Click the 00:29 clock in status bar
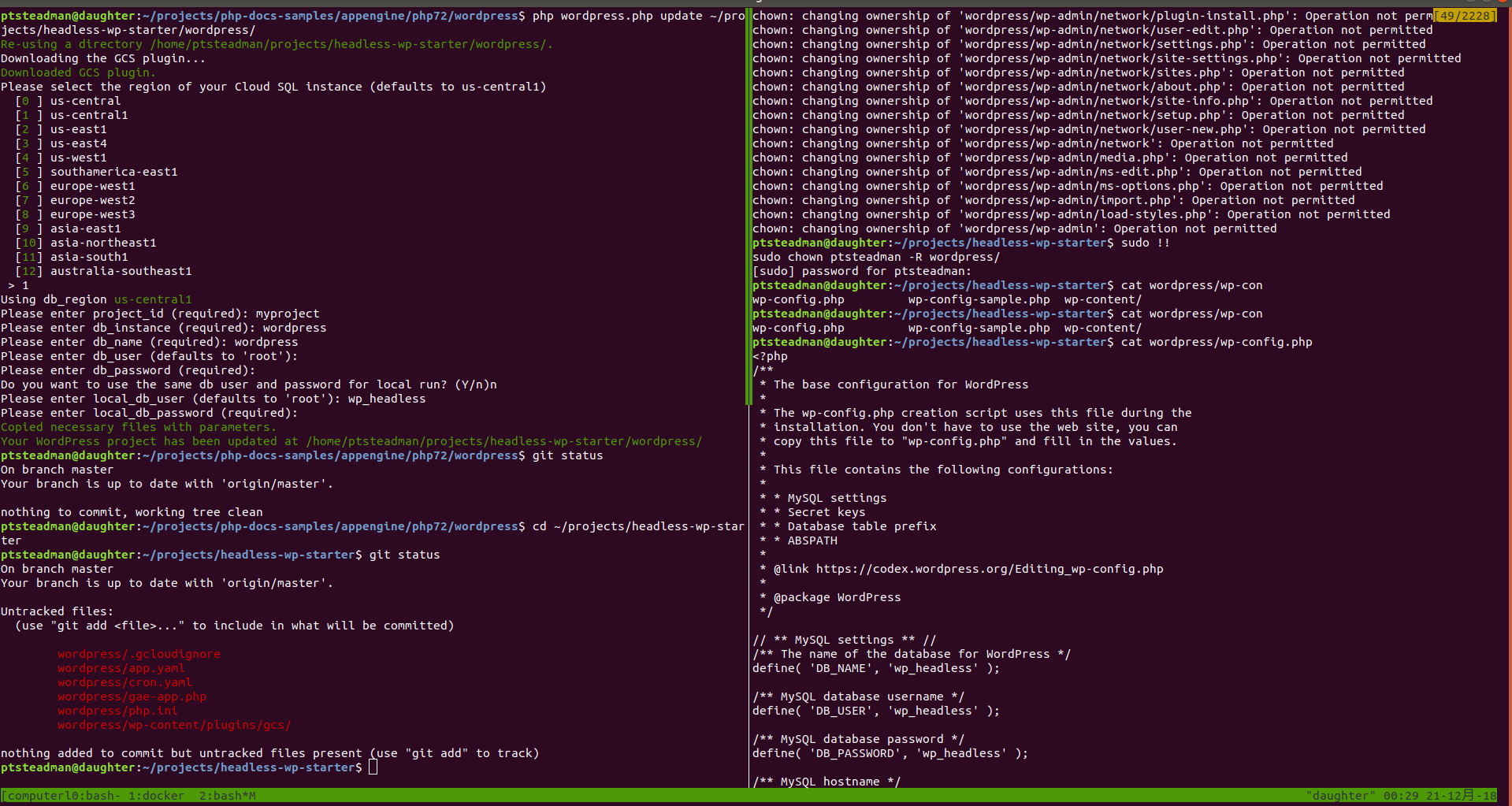The image size is (1512, 806). click(x=1401, y=796)
